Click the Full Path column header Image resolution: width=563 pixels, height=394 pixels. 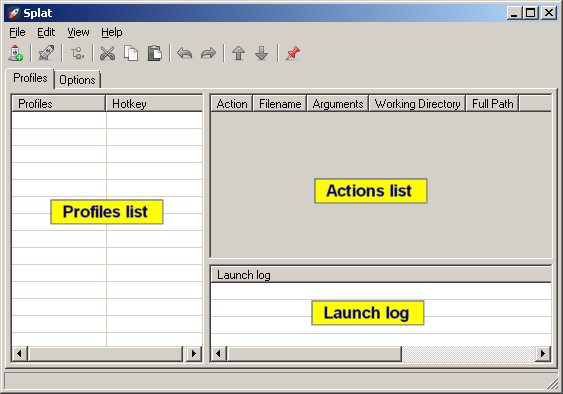click(493, 104)
